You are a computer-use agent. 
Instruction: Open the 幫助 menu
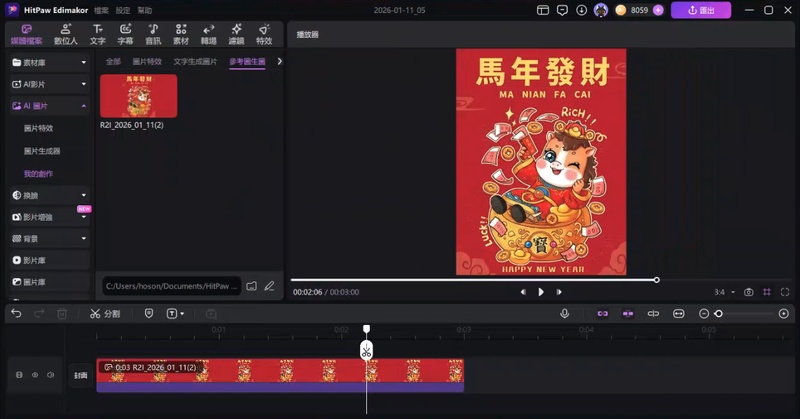tap(144, 10)
